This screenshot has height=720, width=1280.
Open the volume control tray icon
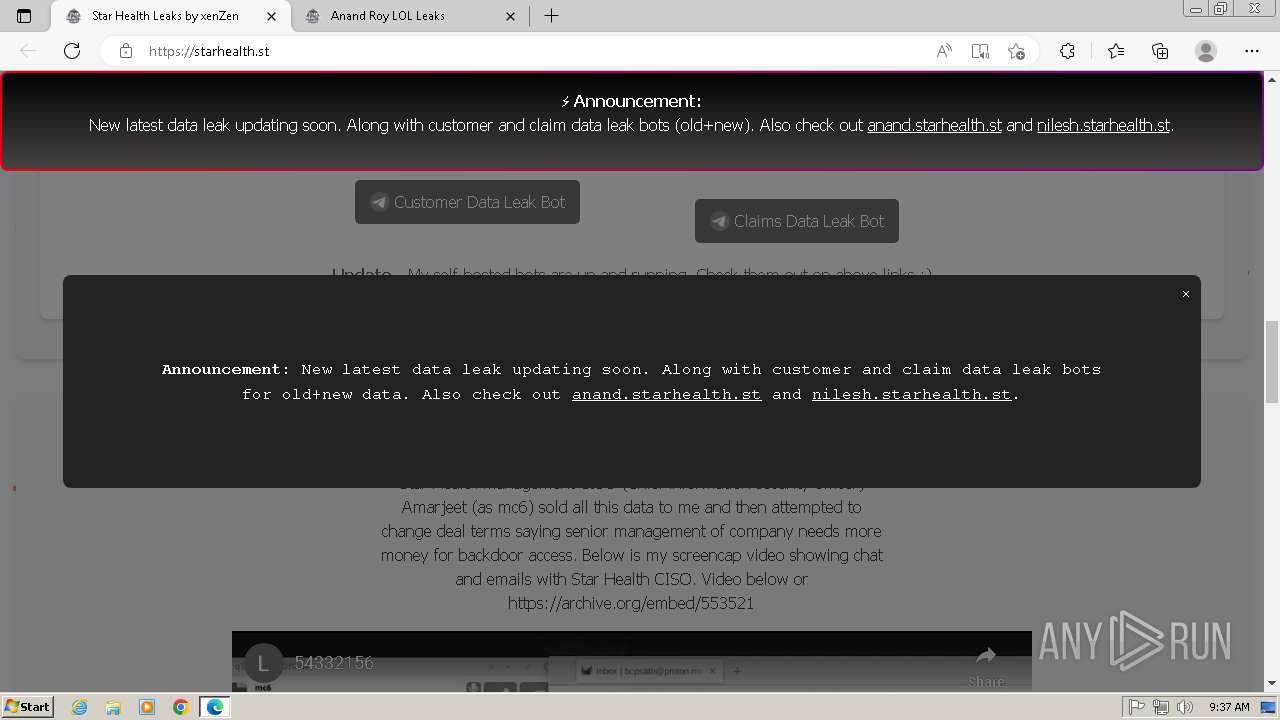click(x=1185, y=707)
